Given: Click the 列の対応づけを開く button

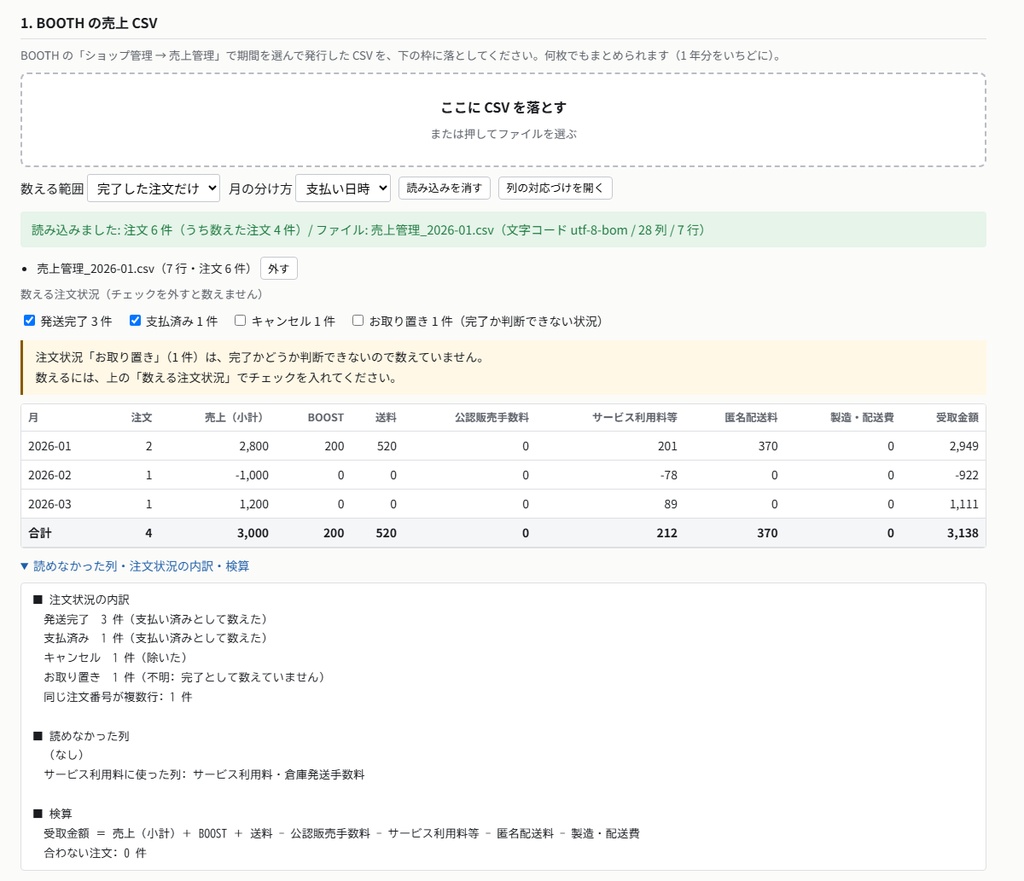Looking at the screenshot, I should point(555,188).
